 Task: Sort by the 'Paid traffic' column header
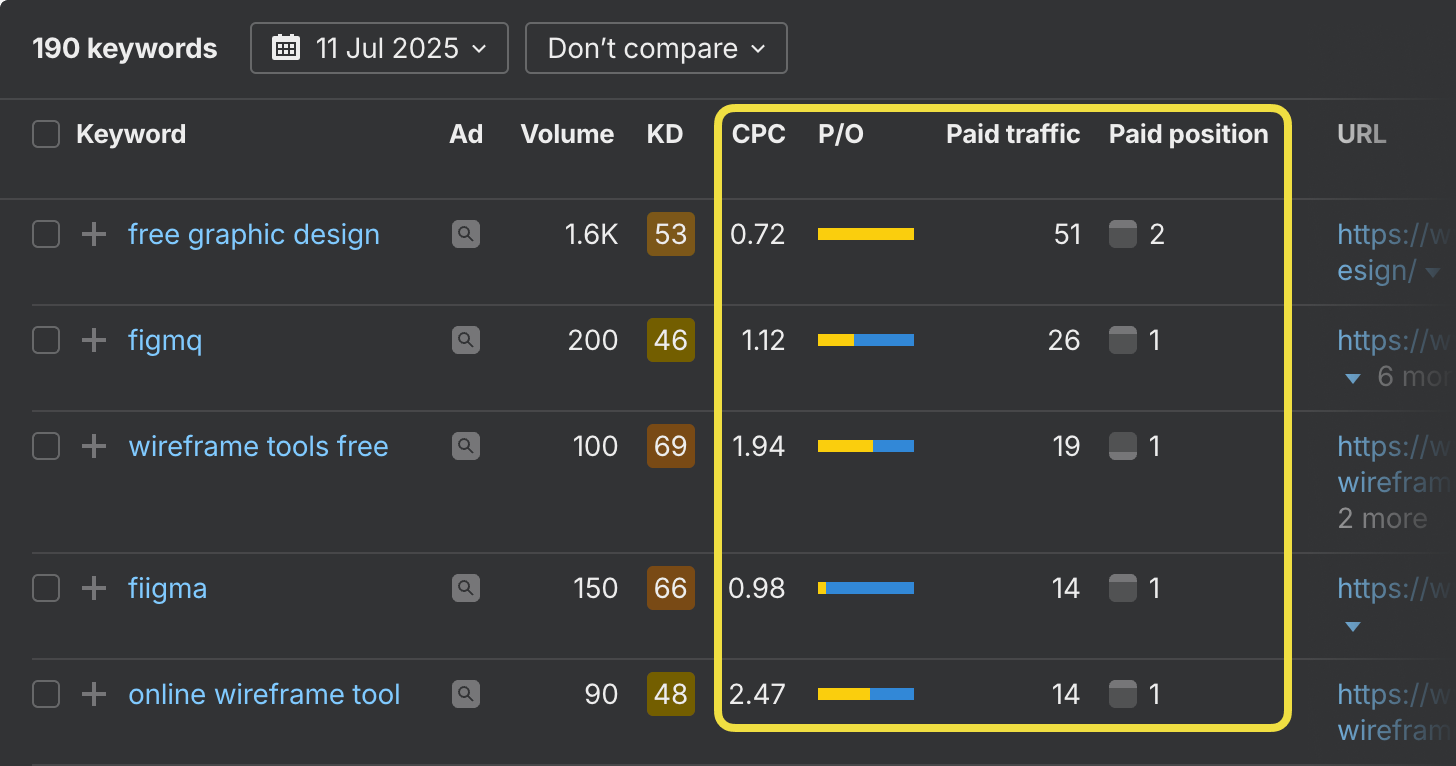[1012, 134]
